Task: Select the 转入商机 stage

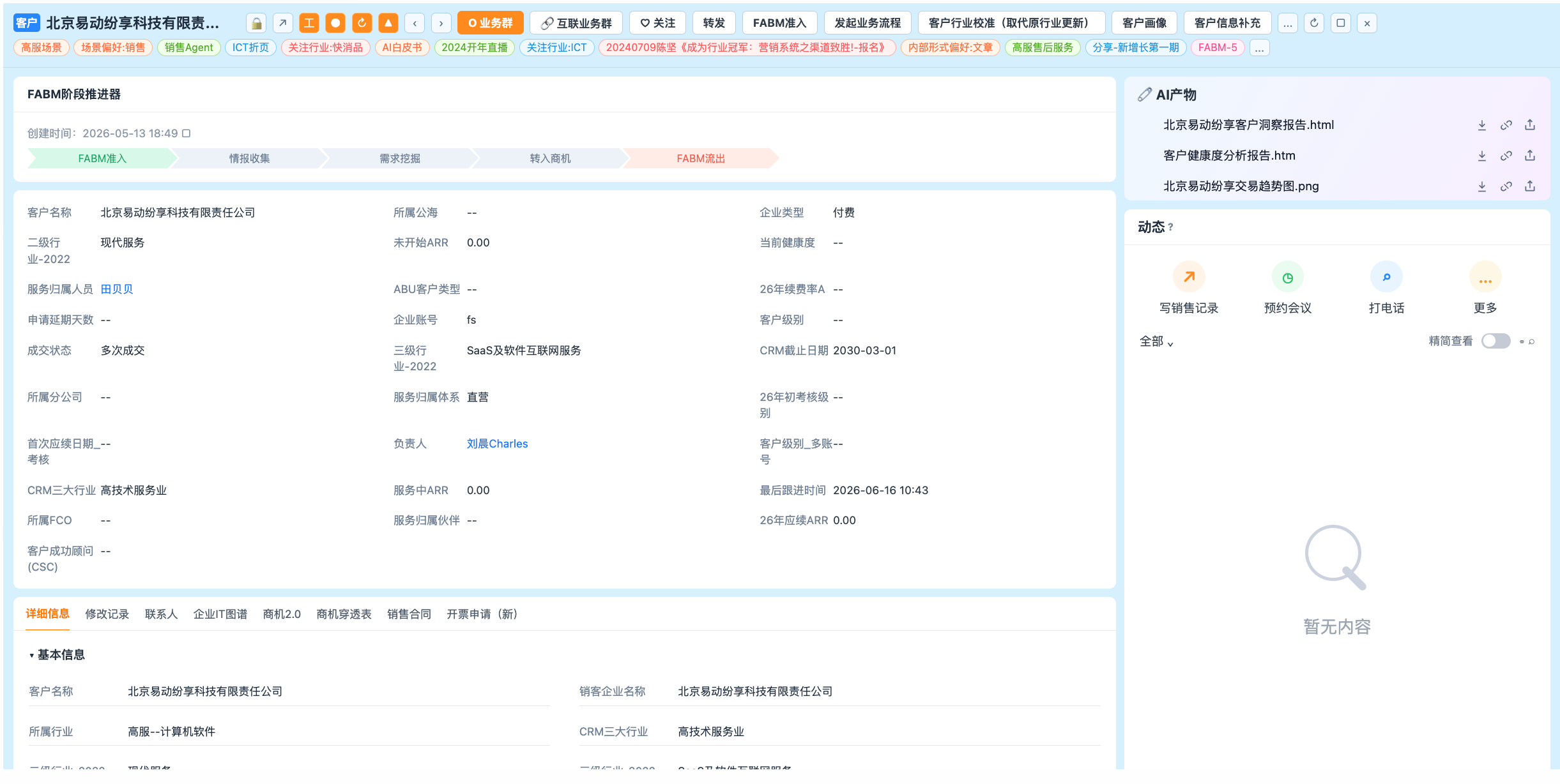Action: (550, 158)
